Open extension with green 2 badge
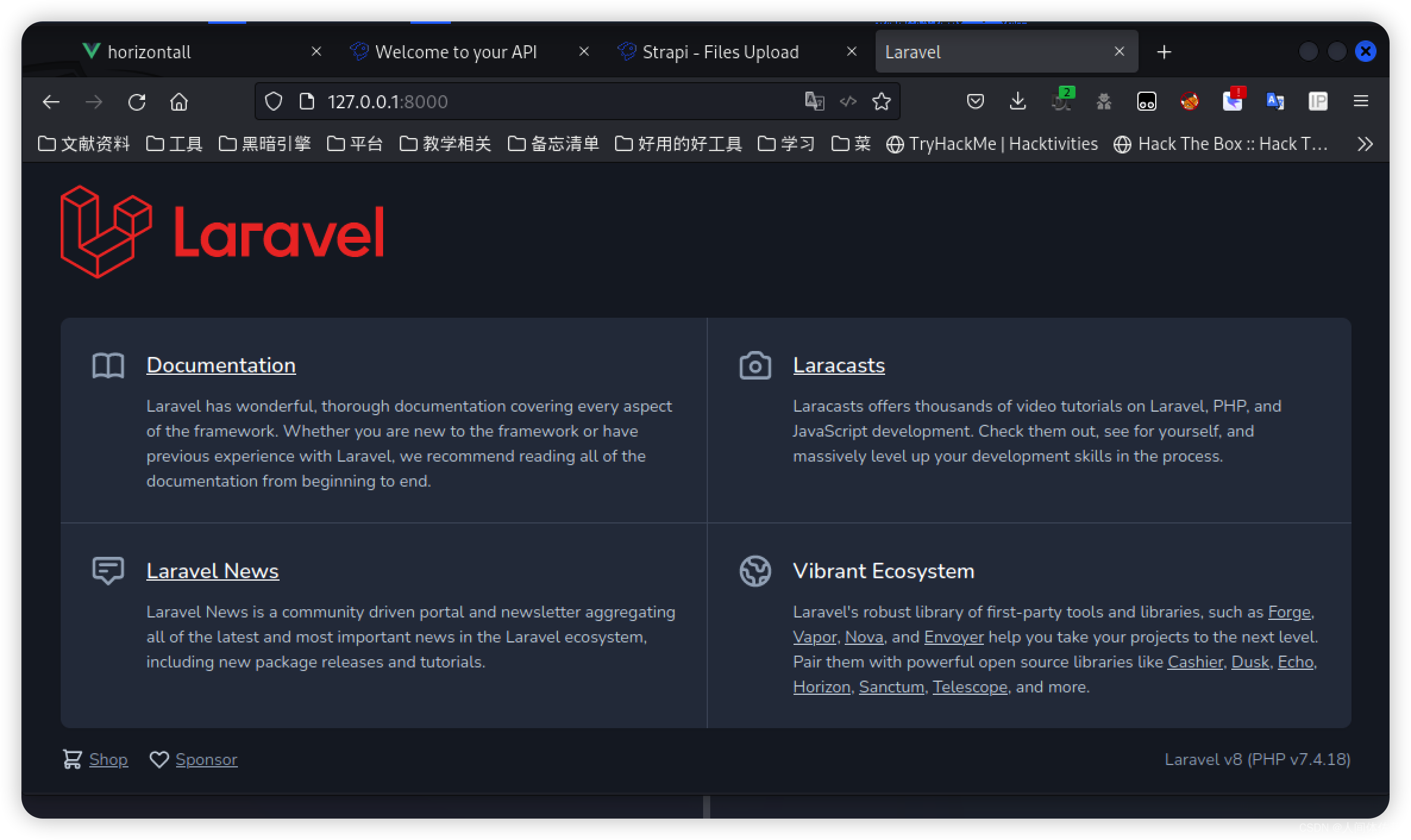This screenshot has height=840, width=1411. click(x=1062, y=100)
